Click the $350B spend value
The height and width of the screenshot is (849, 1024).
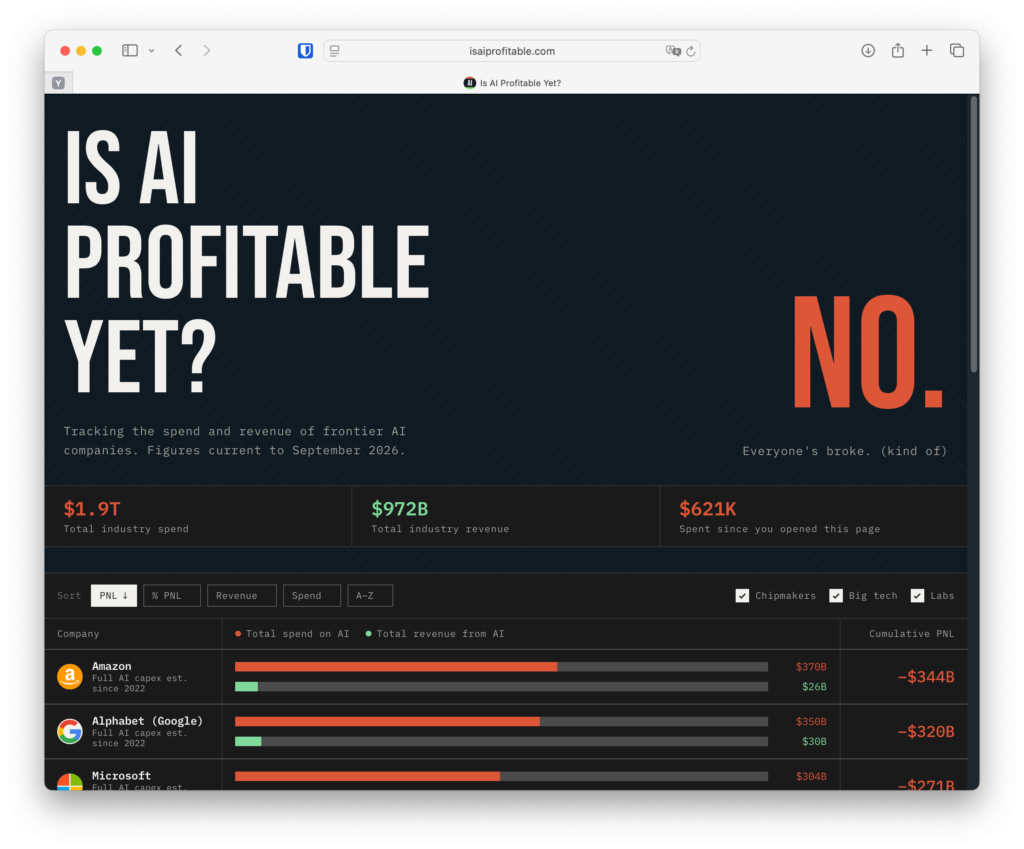click(x=811, y=722)
